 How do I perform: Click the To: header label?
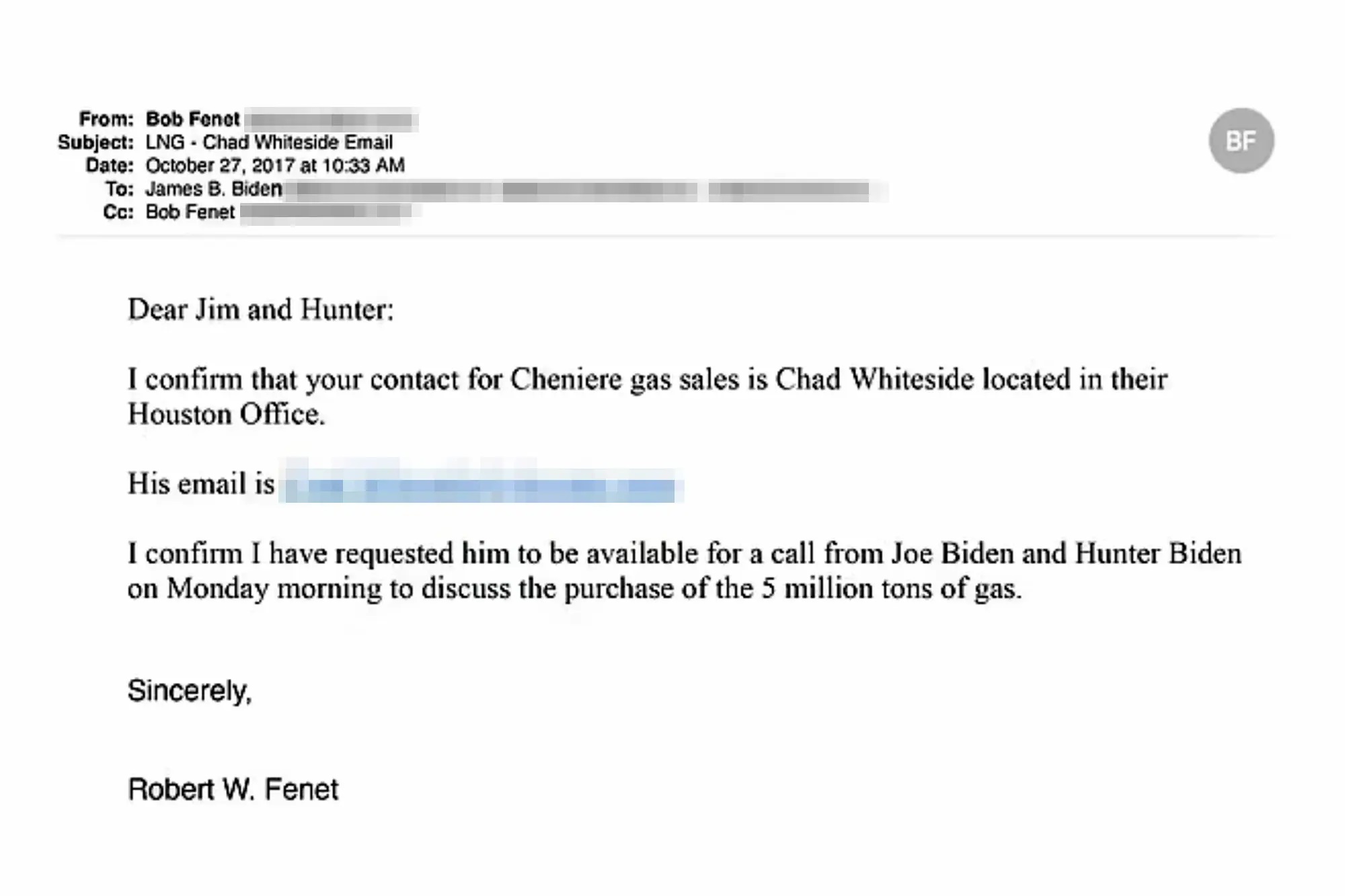(119, 189)
